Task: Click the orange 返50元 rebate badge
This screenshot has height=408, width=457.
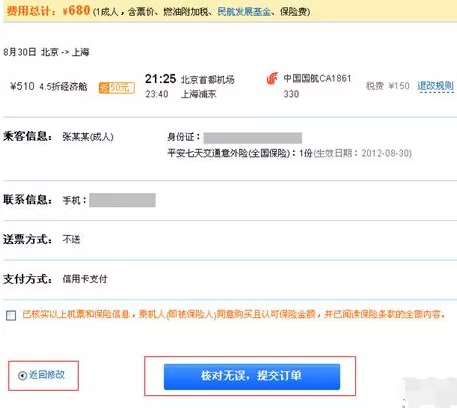Action: 117,88
